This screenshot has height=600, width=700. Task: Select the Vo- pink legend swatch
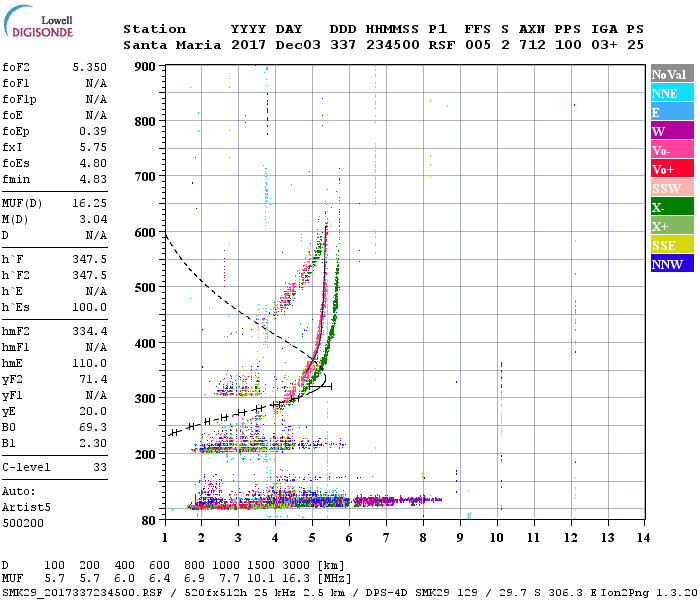point(672,150)
